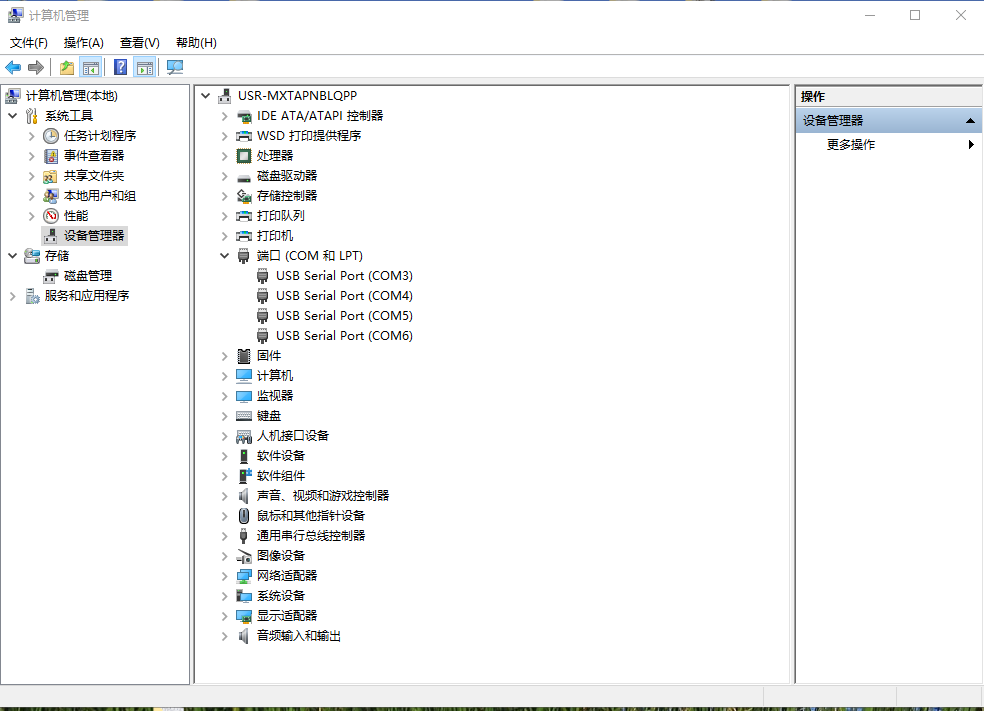
Task: Select the 打印机 category
Action: [x=274, y=236]
